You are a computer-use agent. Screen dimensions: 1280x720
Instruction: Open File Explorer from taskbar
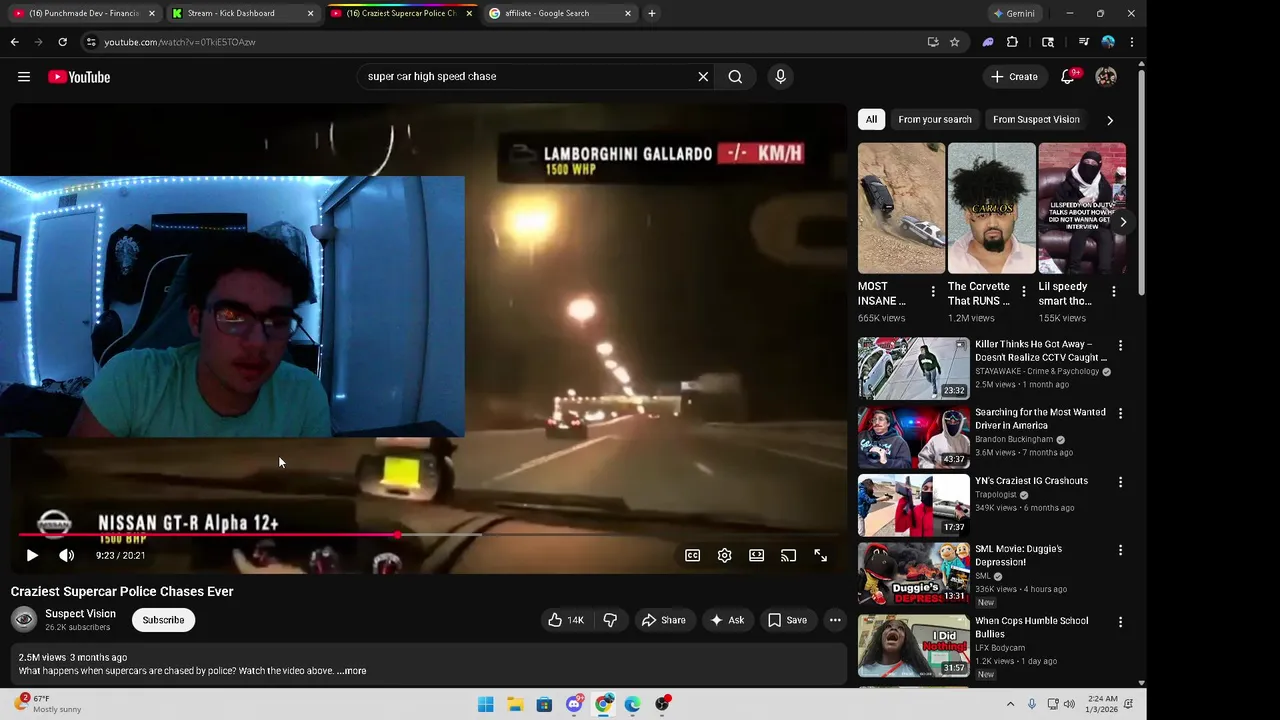(515, 704)
